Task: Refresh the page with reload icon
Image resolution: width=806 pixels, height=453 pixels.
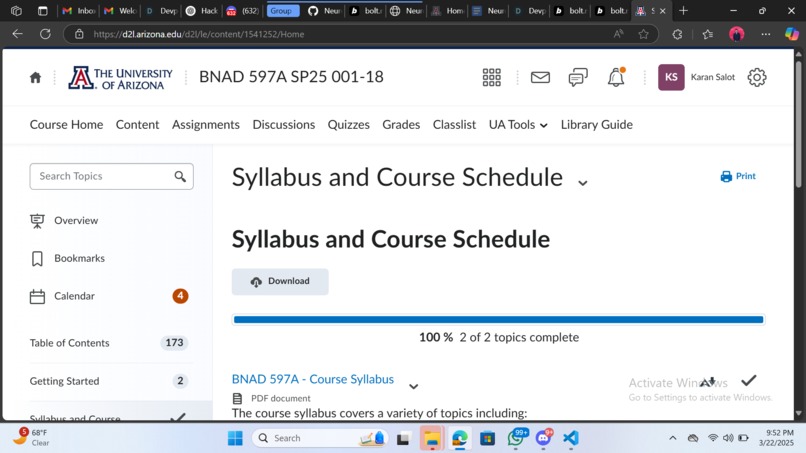Action: [45, 34]
